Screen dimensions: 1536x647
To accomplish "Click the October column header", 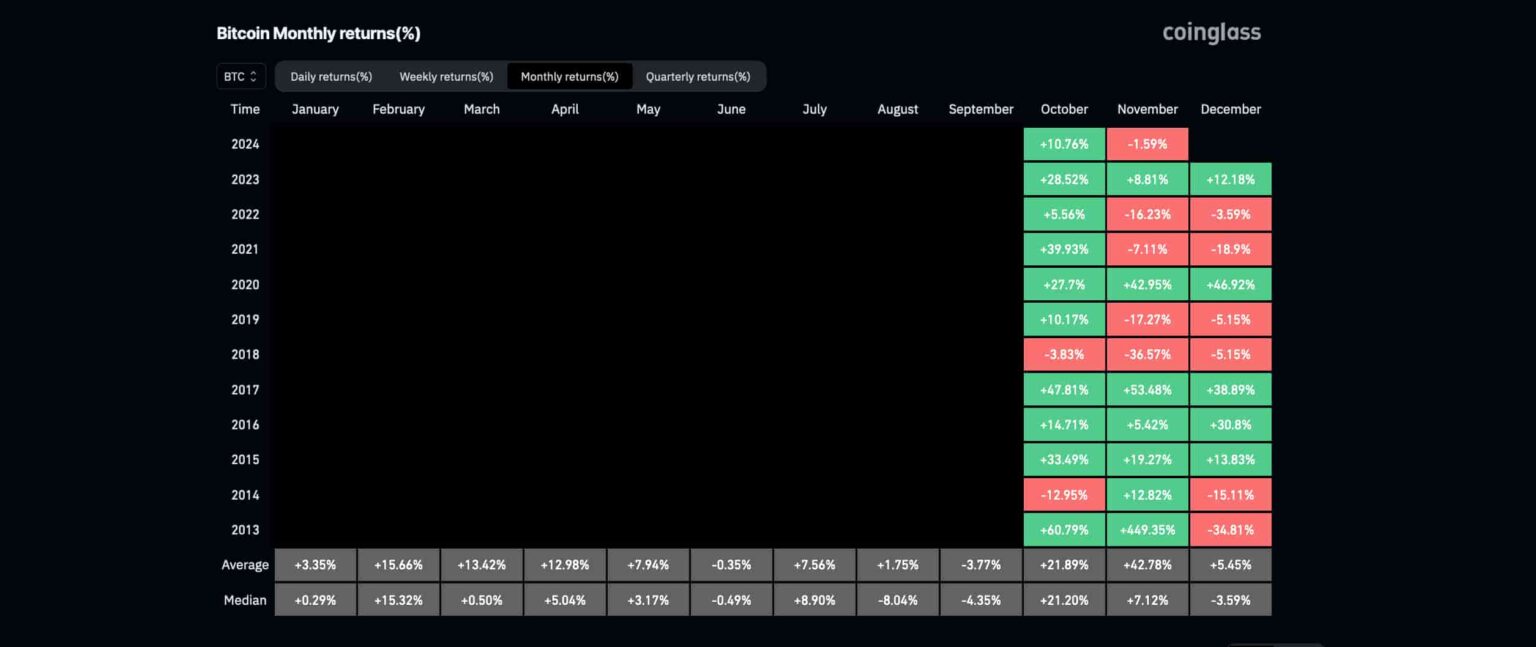I will pyautogui.click(x=1063, y=109).
